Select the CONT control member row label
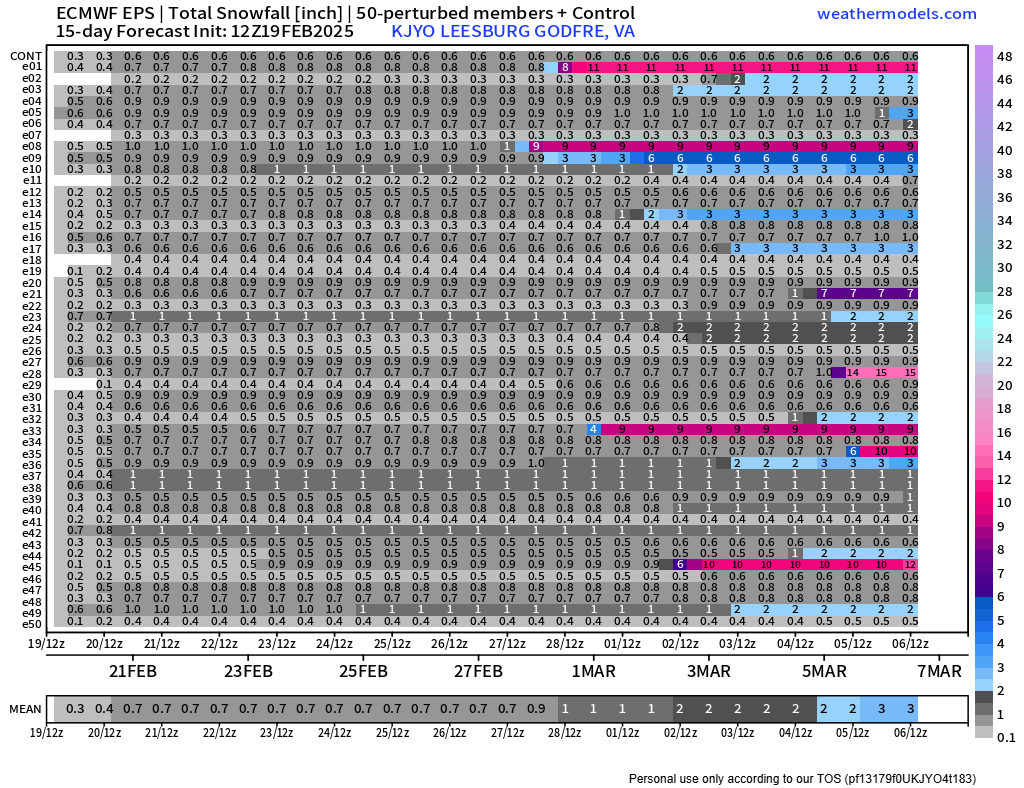 pos(27,56)
